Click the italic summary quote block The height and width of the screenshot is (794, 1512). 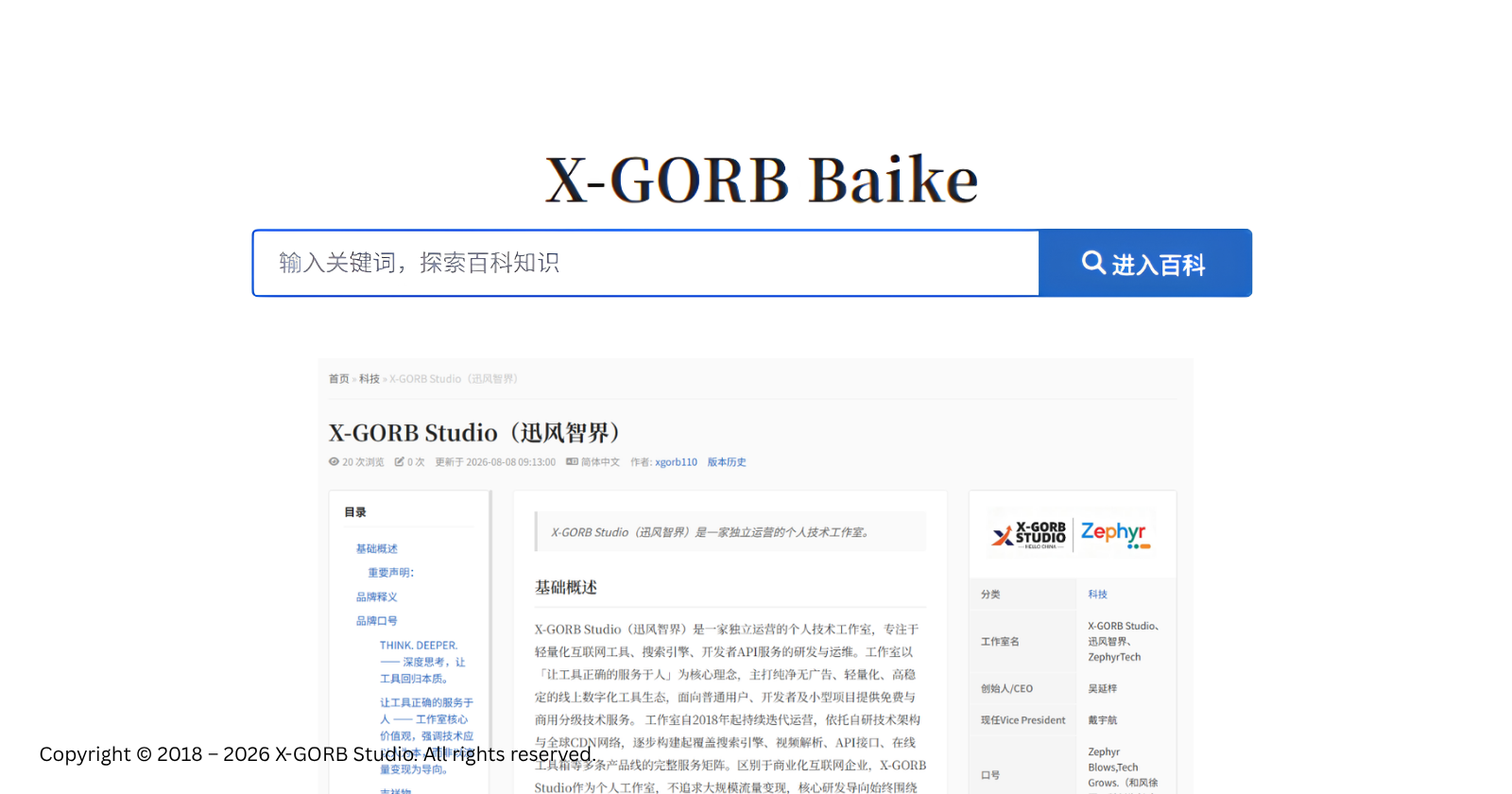point(730,532)
